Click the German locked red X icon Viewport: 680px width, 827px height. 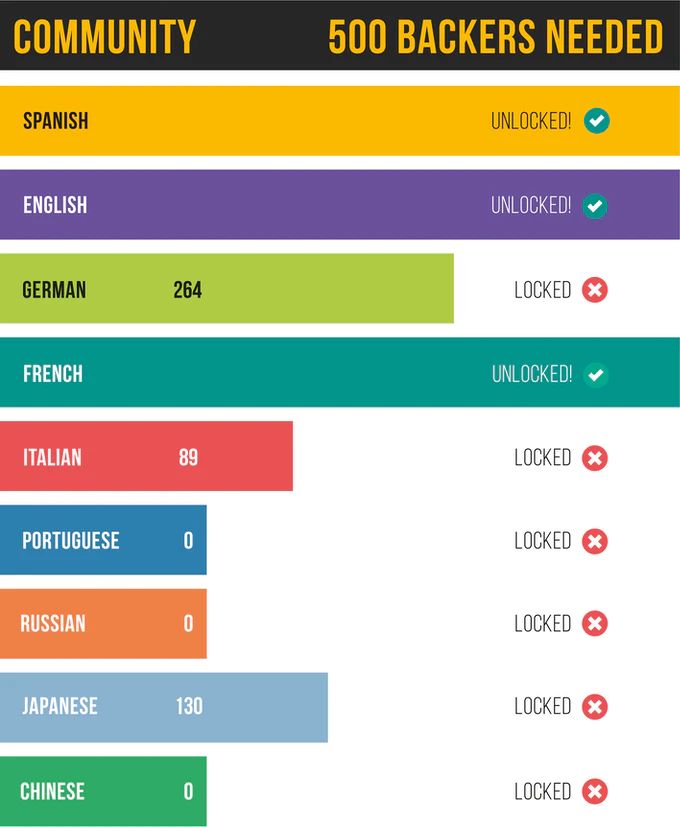pyautogui.click(x=595, y=290)
